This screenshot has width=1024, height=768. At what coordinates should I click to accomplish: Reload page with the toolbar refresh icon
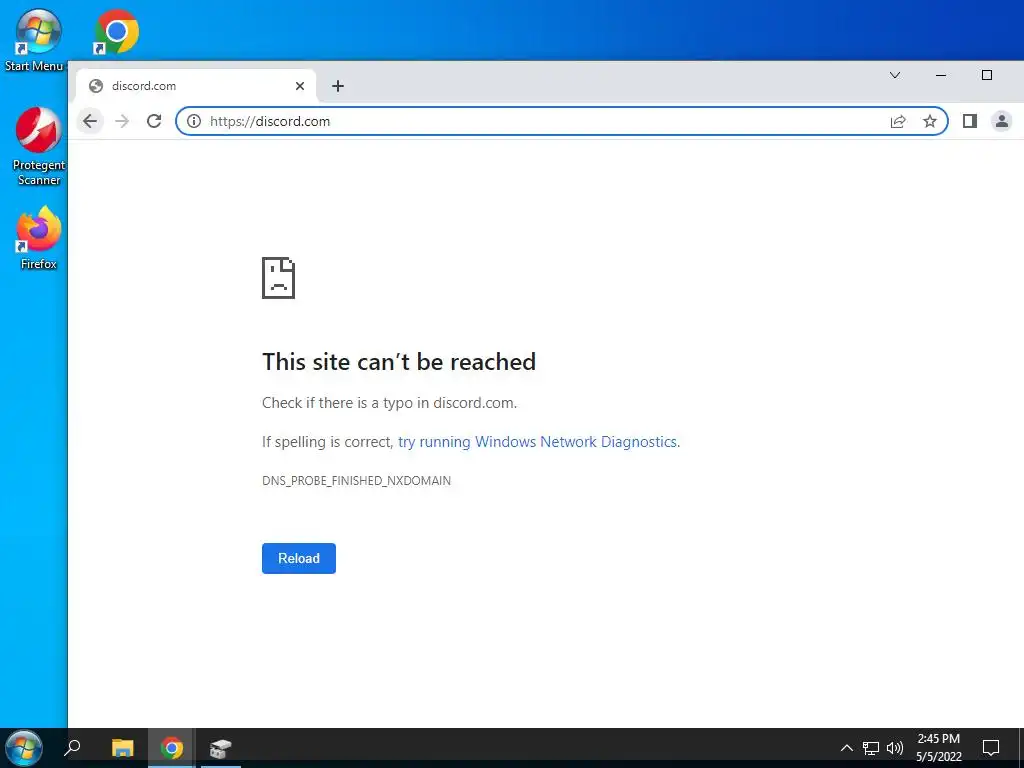point(154,121)
